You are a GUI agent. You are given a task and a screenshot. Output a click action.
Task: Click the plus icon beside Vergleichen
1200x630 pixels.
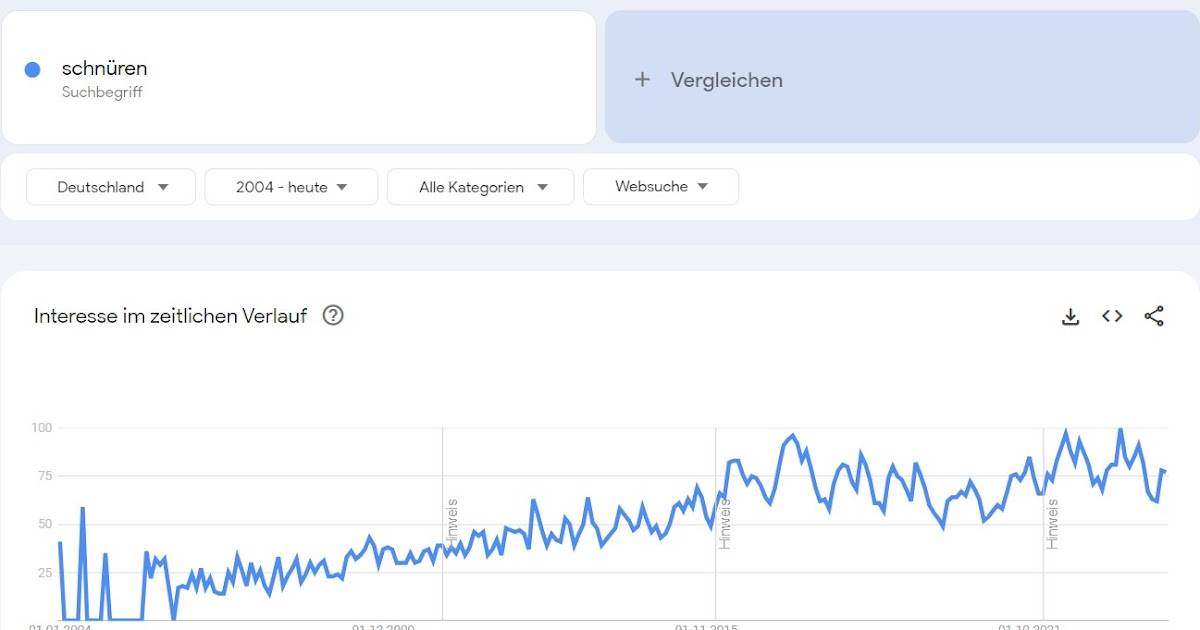pos(643,80)
